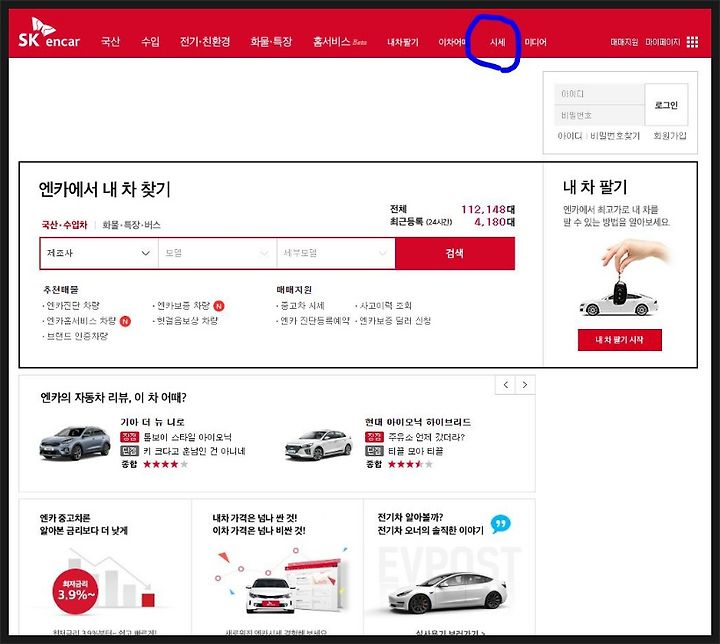Screen dimensions: 720x644
Task: Select the 화물·특장·버스 tab
Action: [x=131, y=225]
